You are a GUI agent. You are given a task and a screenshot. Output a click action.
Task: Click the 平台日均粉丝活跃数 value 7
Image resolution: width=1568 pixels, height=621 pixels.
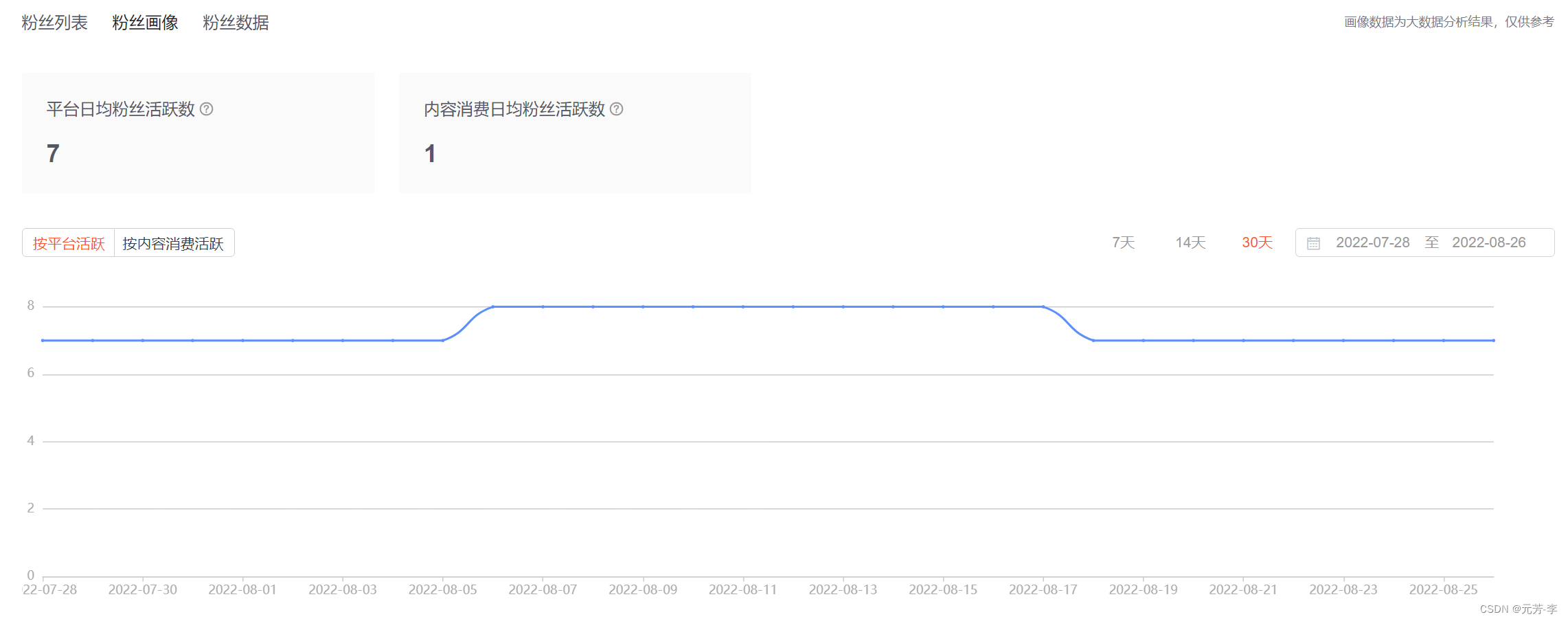53,153
